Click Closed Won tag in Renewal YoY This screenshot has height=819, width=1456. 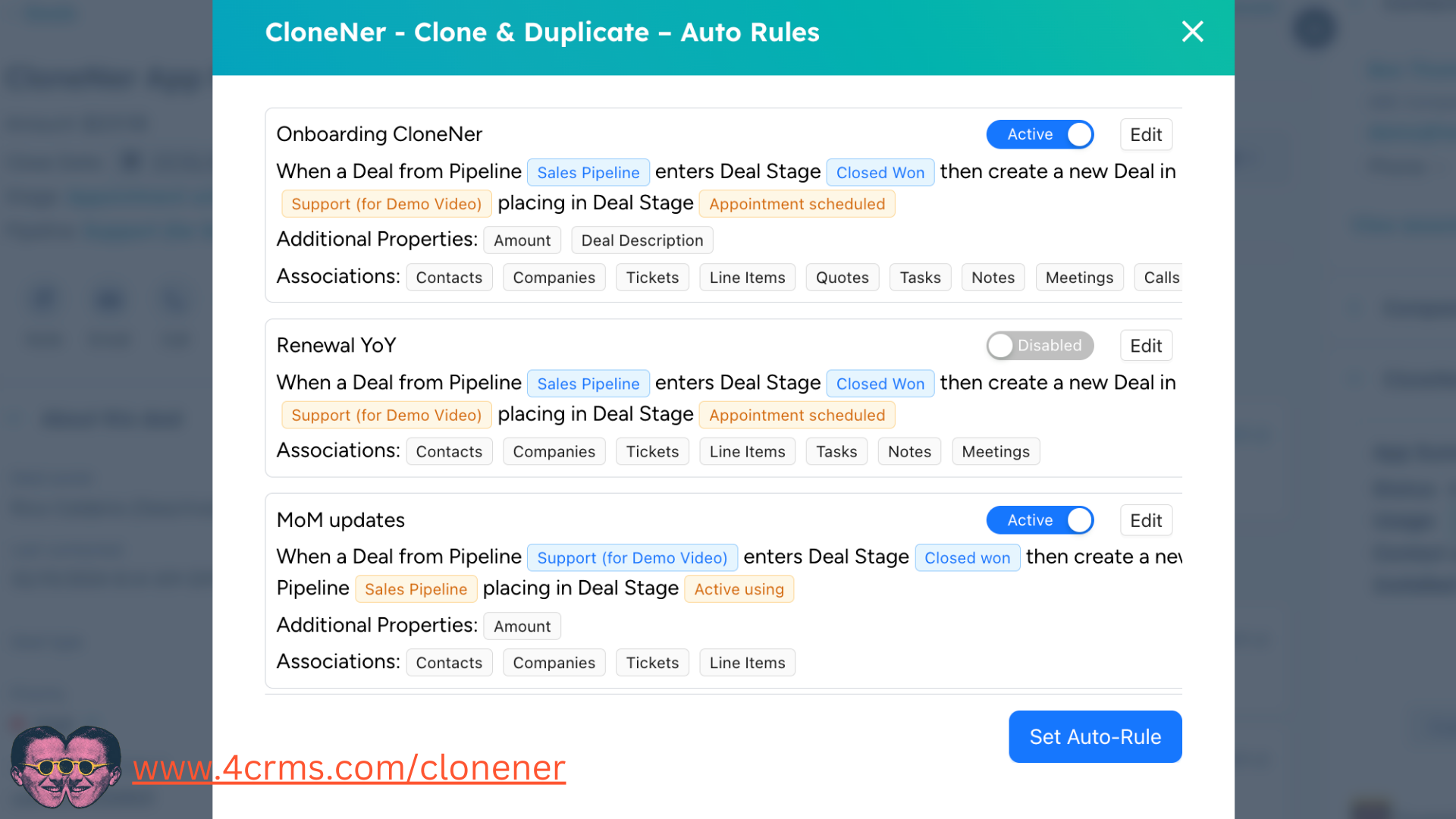(880, 384)
